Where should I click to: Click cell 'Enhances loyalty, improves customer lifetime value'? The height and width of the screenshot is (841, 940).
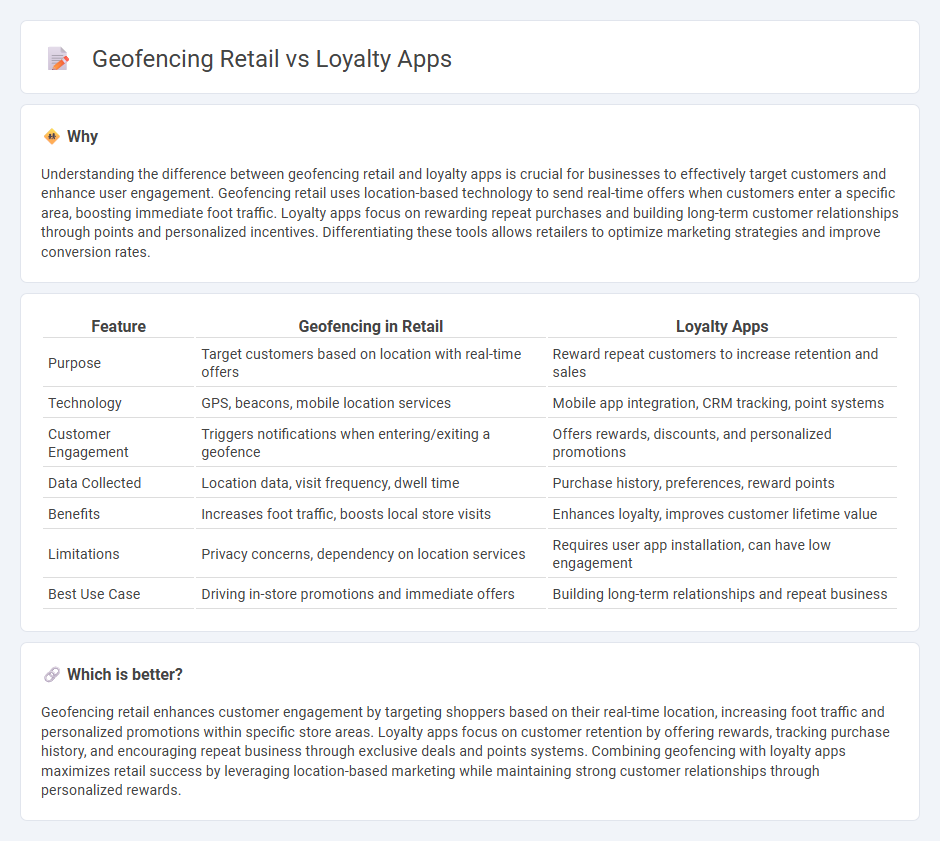click(x=722, y=514)
